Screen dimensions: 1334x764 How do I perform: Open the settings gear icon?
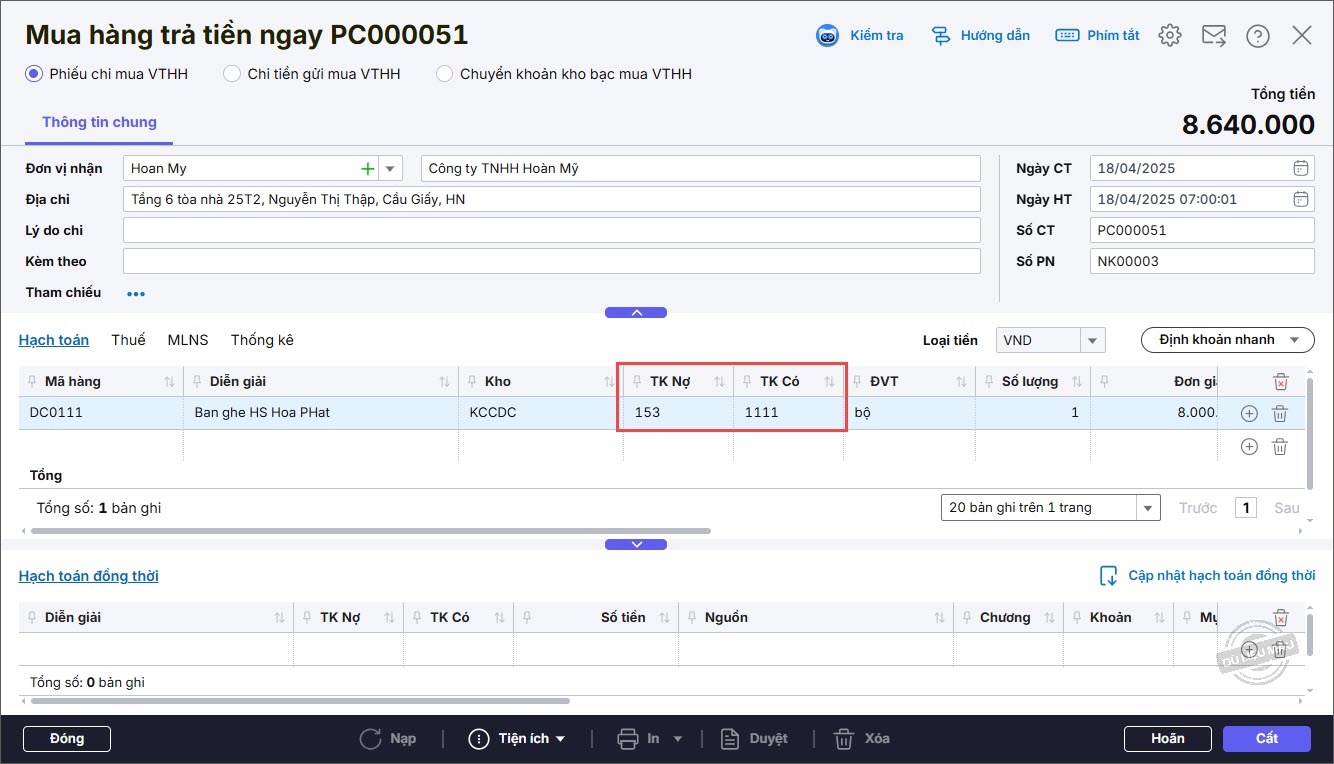(x=1169, y=36)
